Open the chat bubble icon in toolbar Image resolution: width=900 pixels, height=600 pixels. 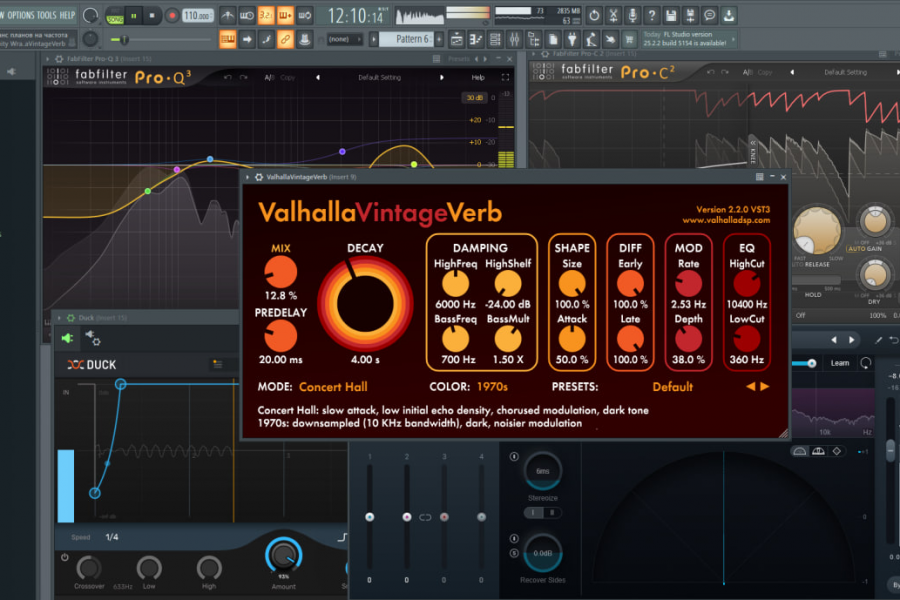tap(710, 16)
